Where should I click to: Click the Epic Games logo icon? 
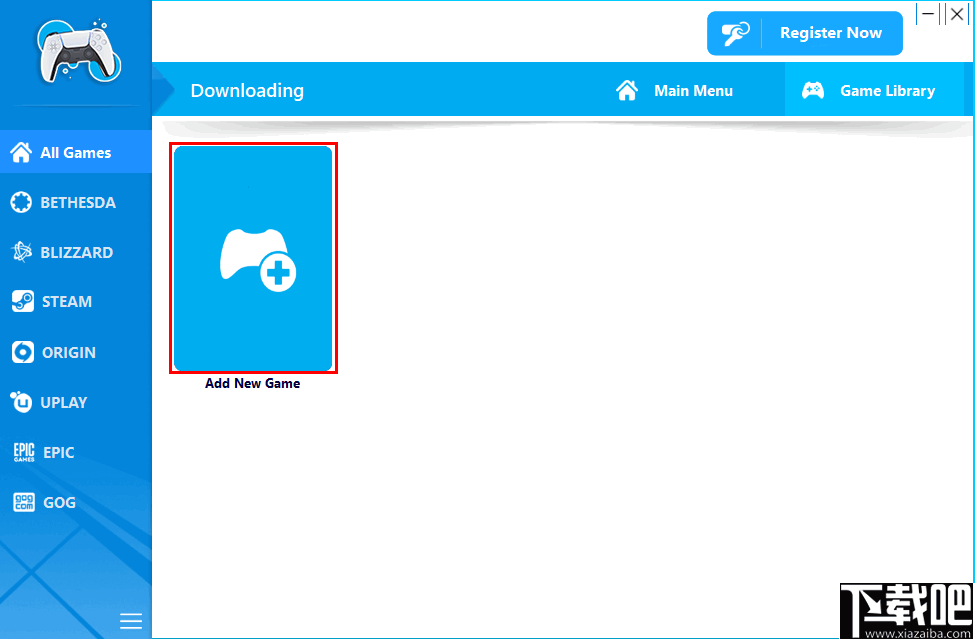tap(24, 453)
